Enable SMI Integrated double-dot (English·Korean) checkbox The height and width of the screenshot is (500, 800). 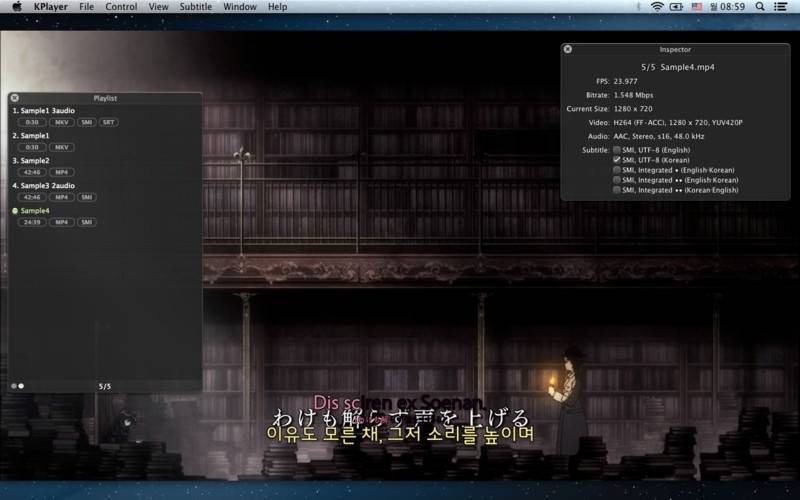point(617,180)
